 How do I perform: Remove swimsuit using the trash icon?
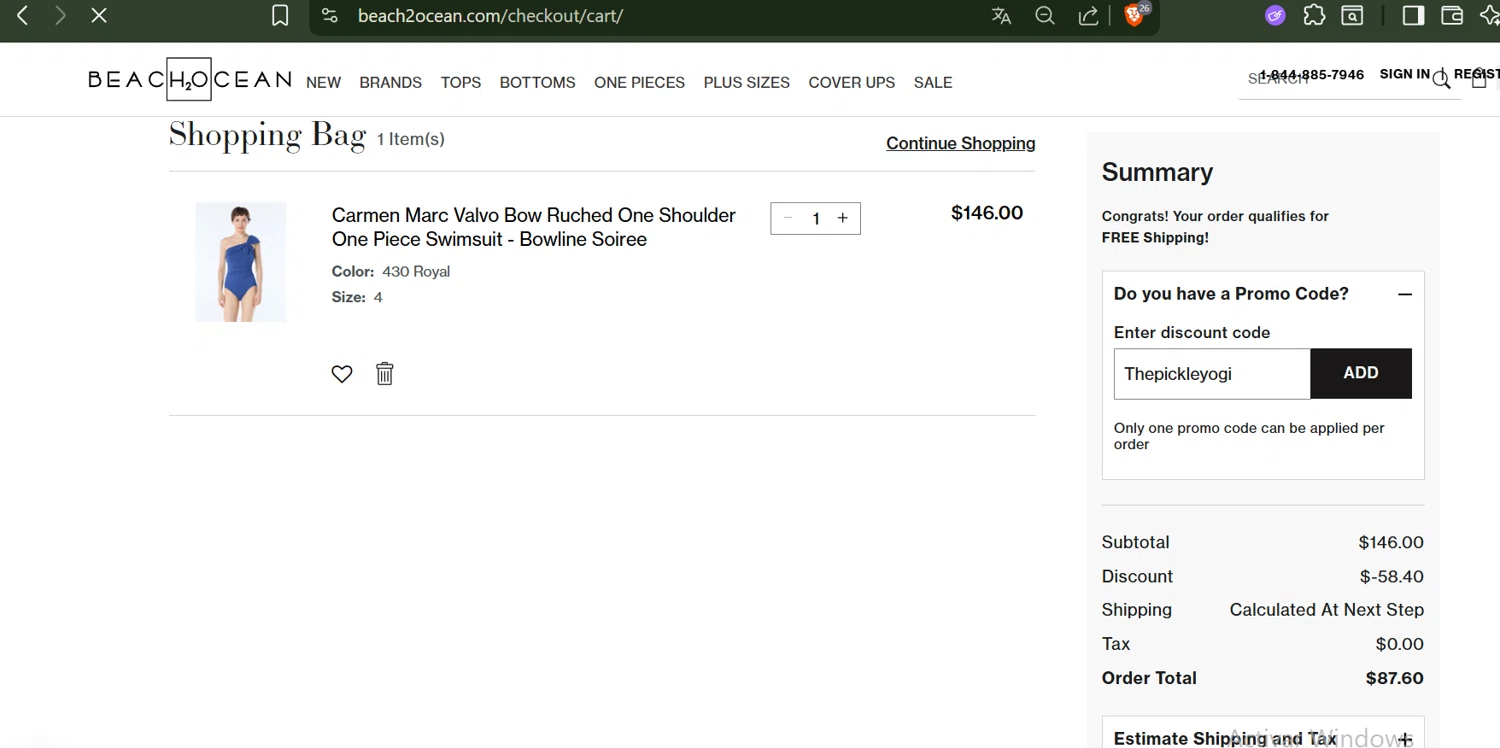[x=385, y=374]
